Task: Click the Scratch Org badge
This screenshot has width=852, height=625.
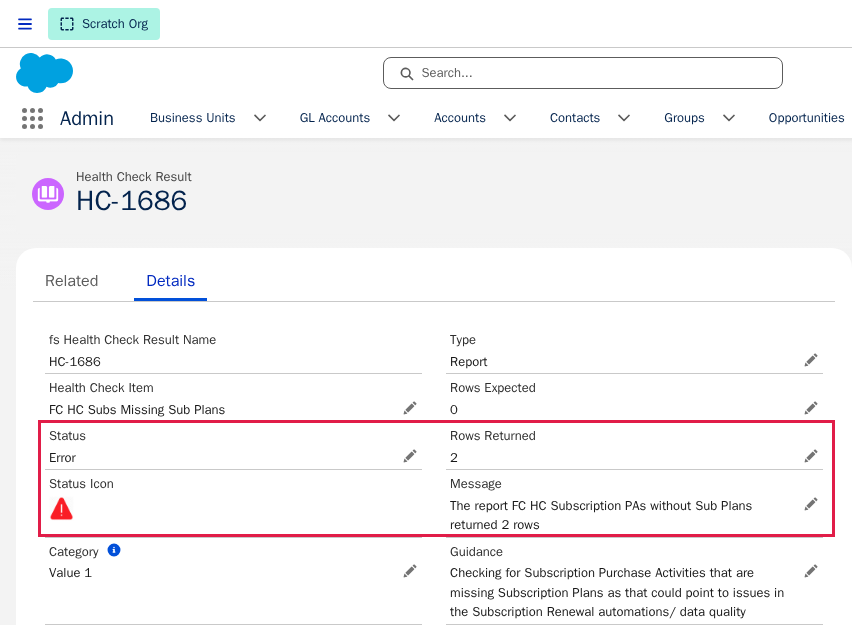Action: tap(104, 24)
